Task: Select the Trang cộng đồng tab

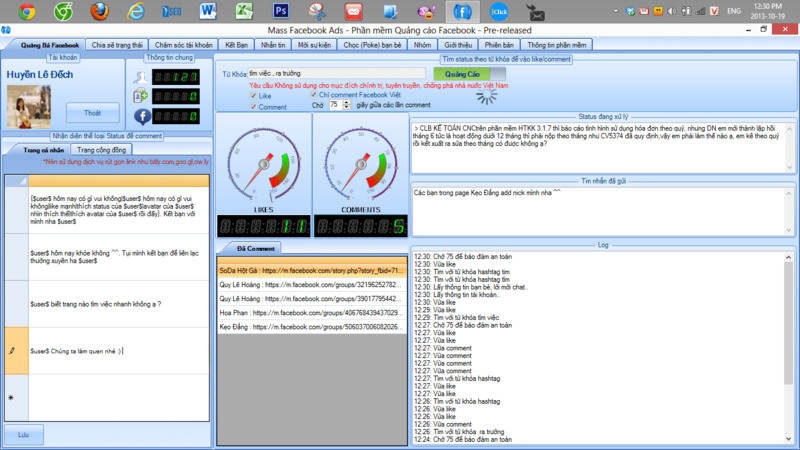Action: tap(102, 150)
